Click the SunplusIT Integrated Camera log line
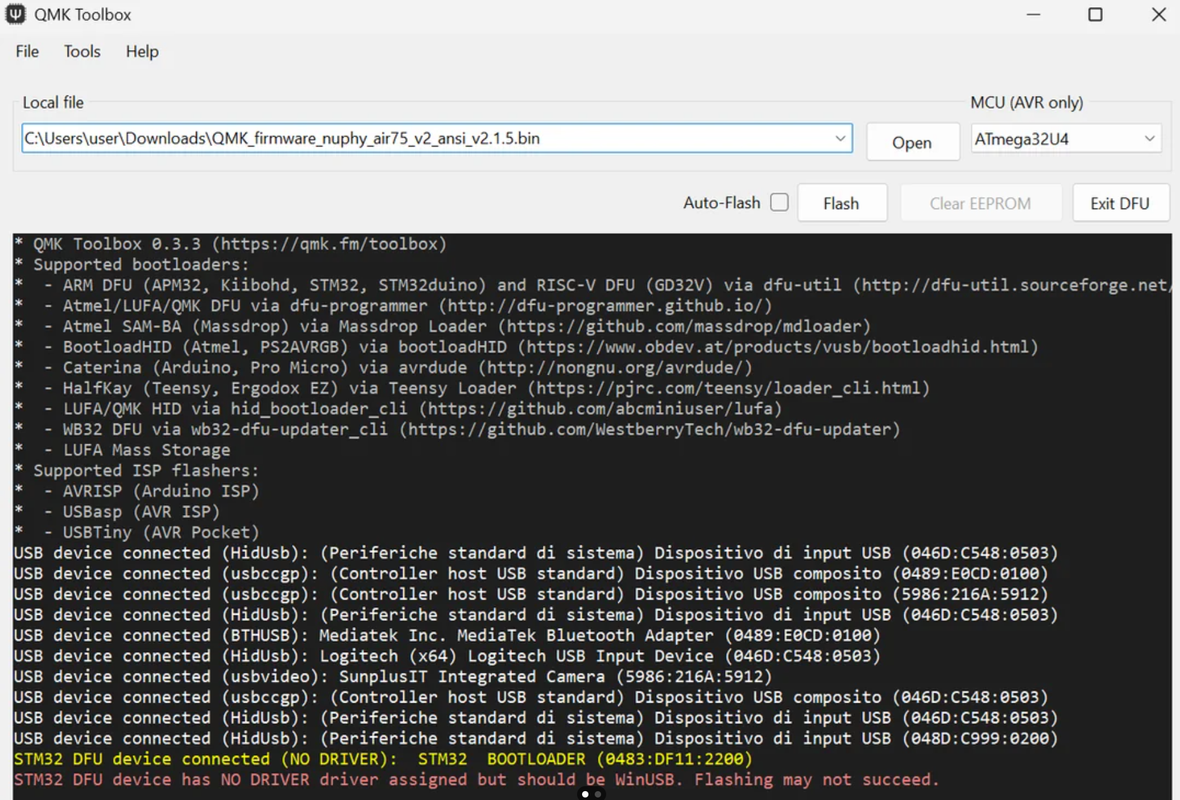 tap(393, 677)
